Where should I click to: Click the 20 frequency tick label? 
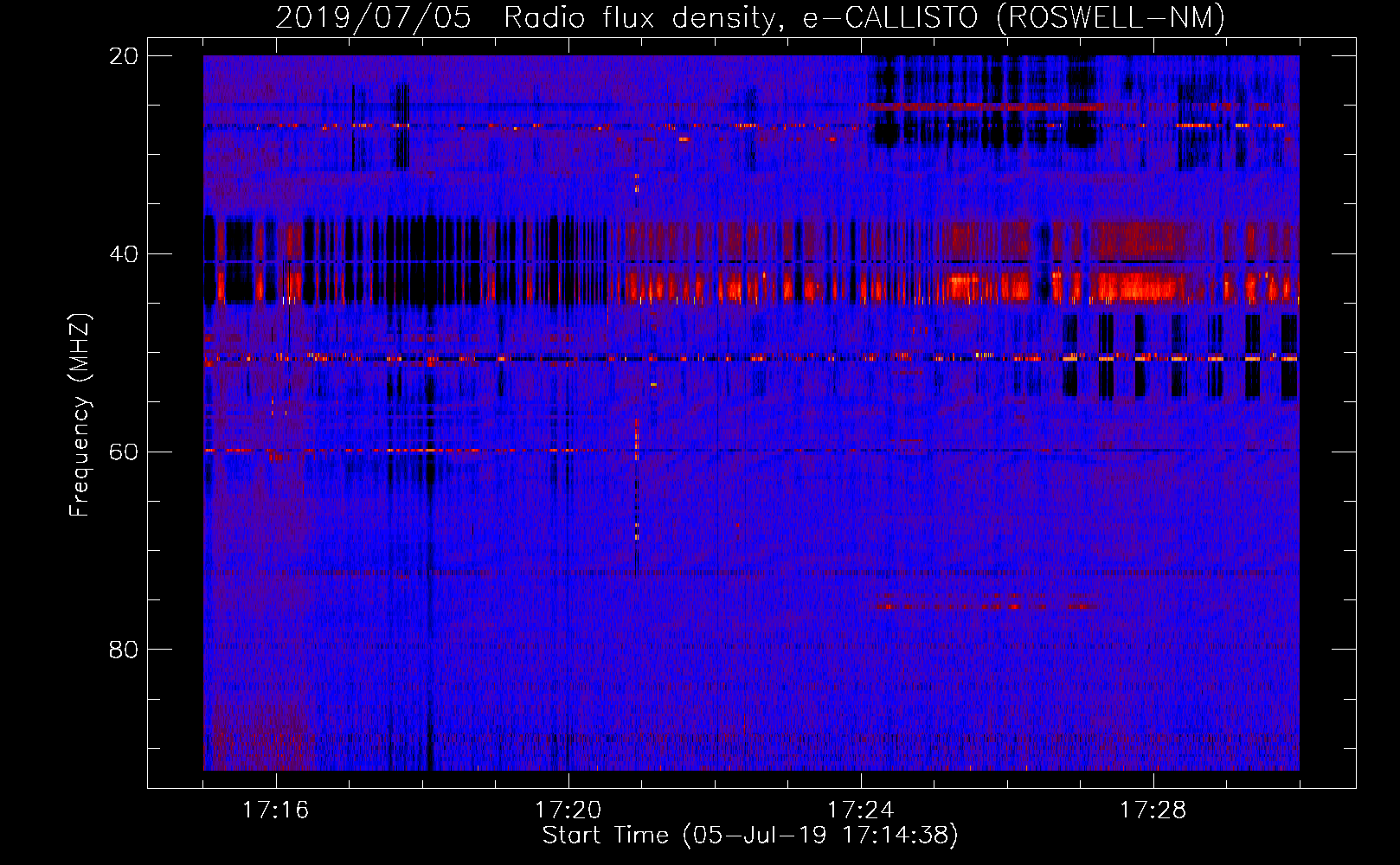pyautogui.click(x=124, y=56)
